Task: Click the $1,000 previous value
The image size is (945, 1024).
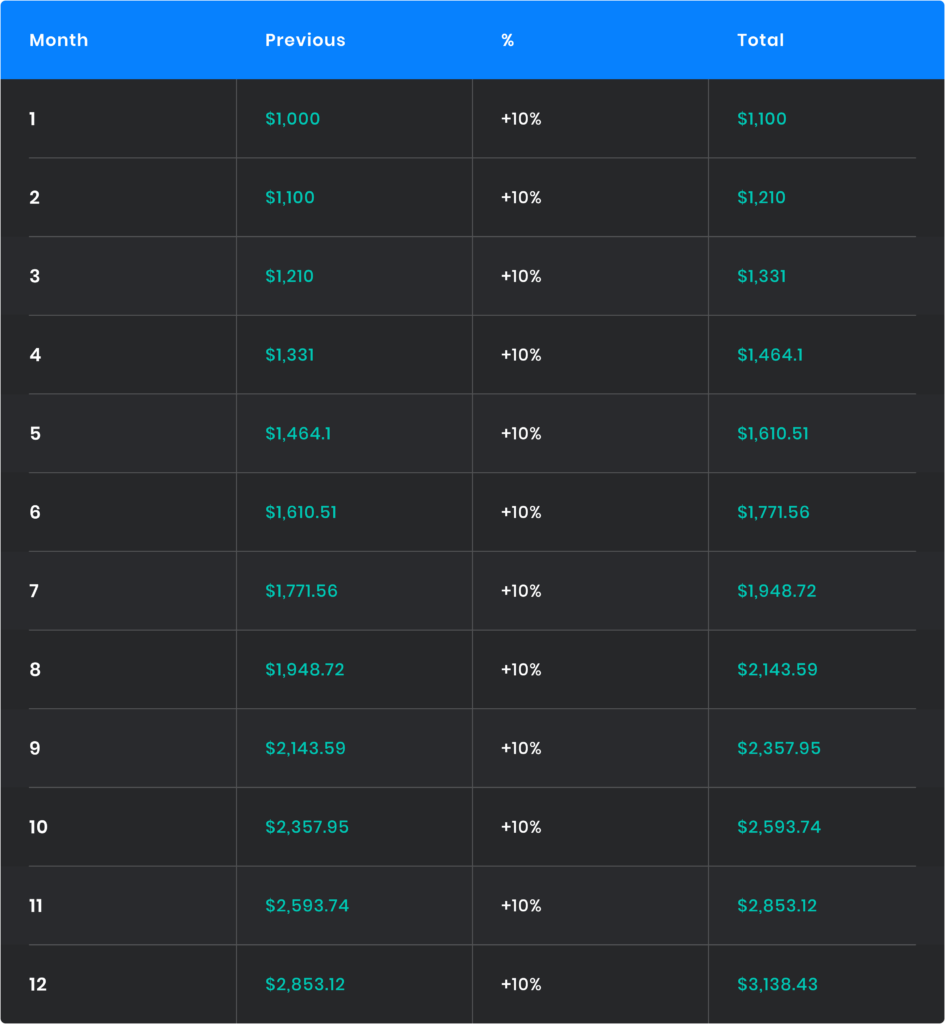Action: point(292,119)
